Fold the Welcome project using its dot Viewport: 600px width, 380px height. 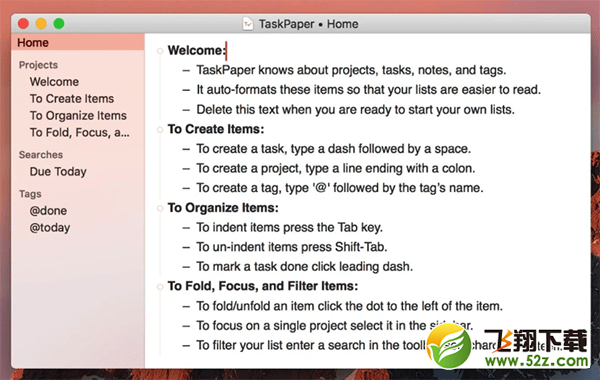[160, 51]
